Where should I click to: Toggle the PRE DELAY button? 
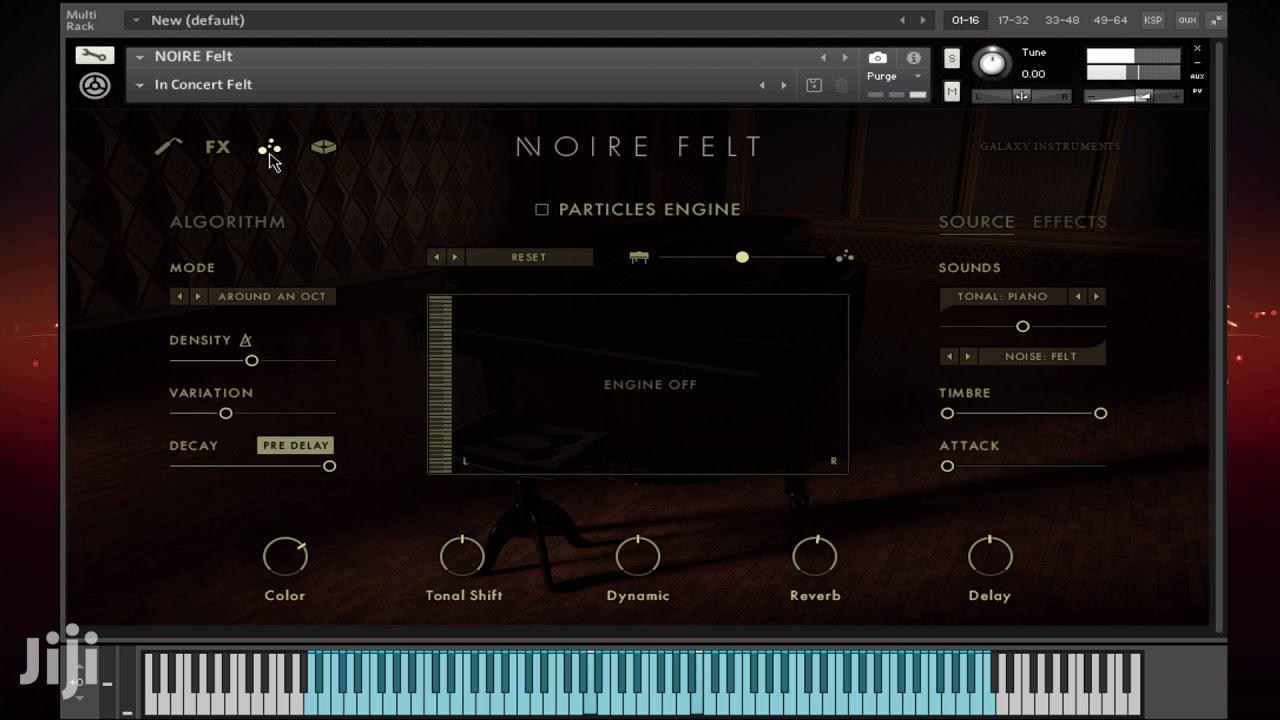point(295,445)
